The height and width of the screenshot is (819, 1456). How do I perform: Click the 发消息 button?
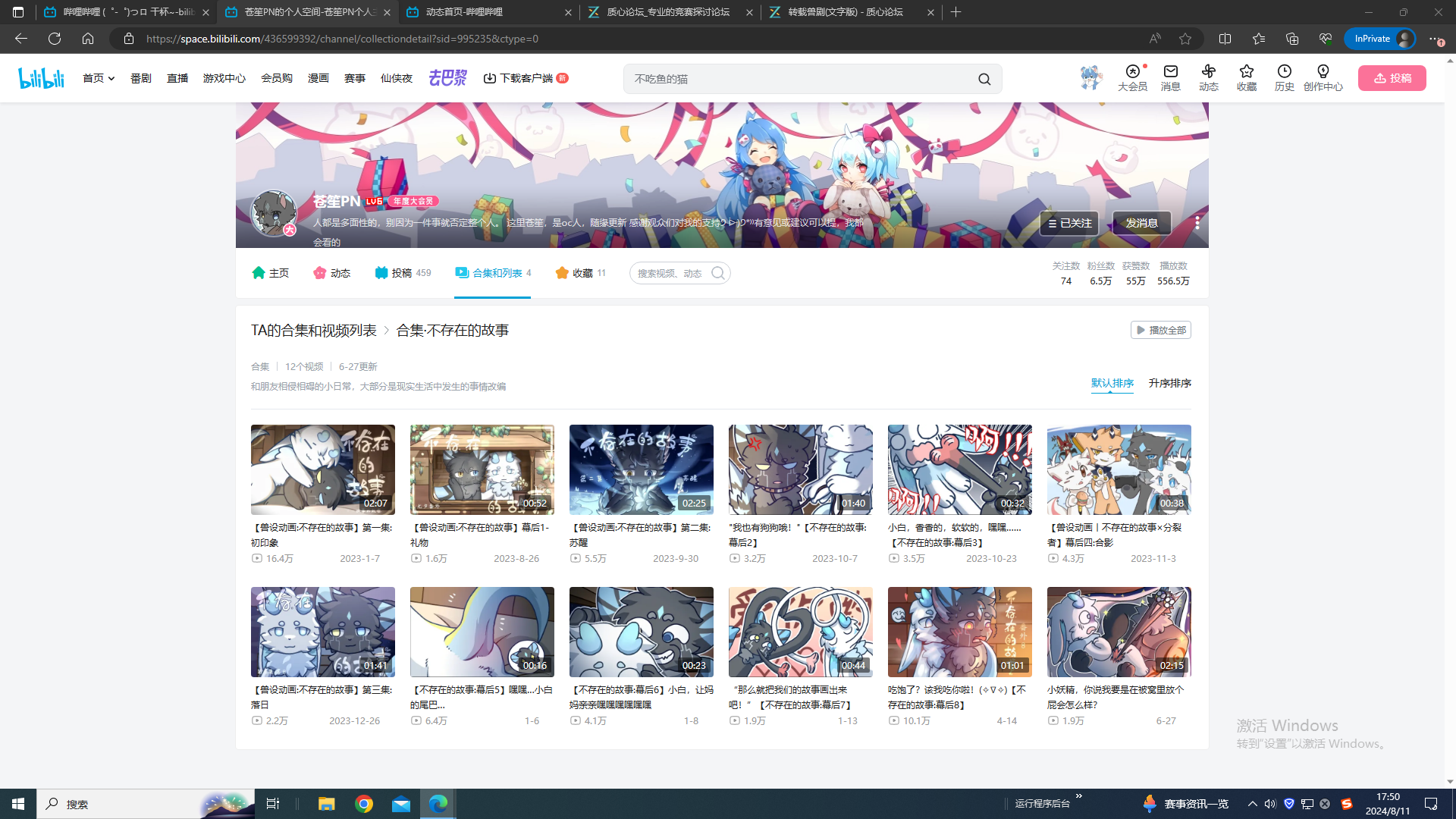coord(1141,223)
